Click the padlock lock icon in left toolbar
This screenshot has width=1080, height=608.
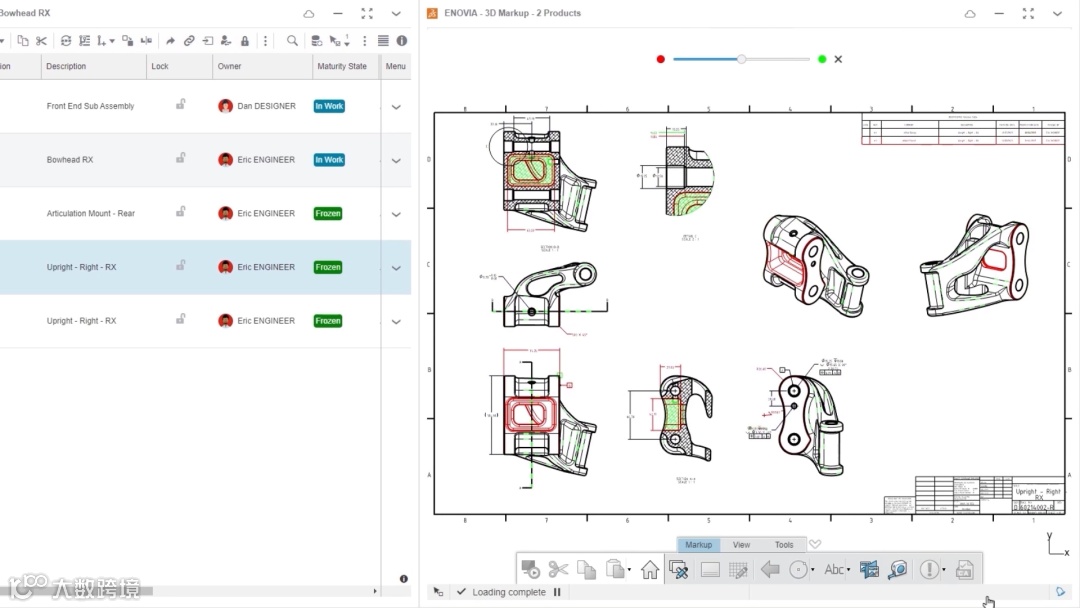[245, 41]
